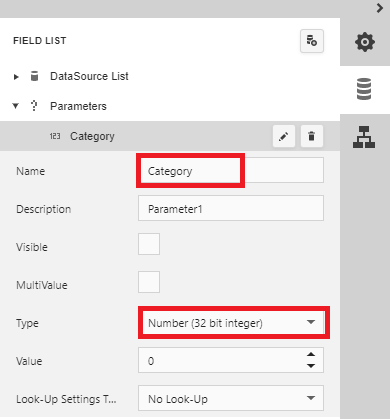Click the Value number input field
This screenshot has height=419, width=390.
pos(222,360)
